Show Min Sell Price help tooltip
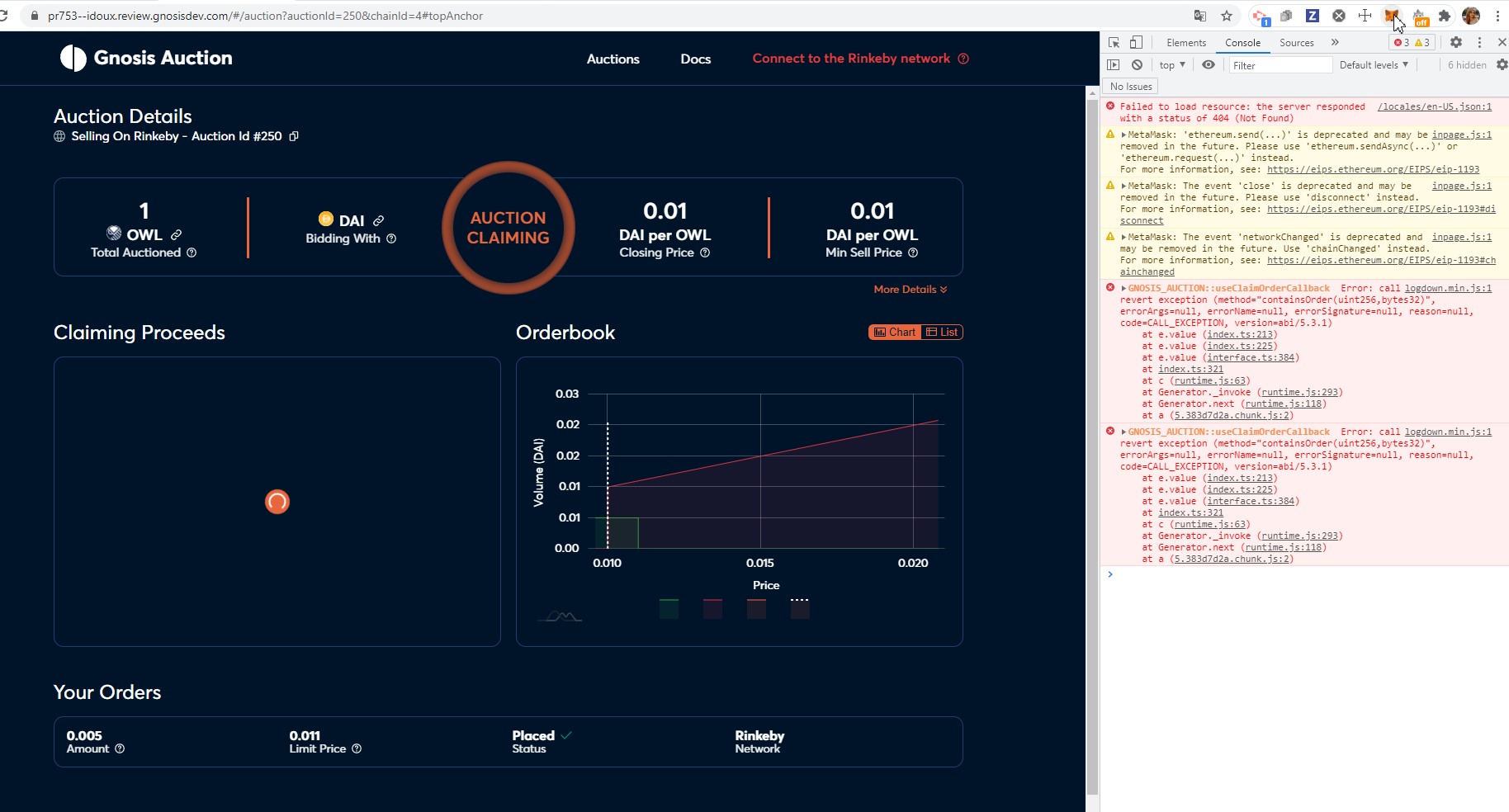This screenshot has height=812, width=1509. click(x=913, y=253)
